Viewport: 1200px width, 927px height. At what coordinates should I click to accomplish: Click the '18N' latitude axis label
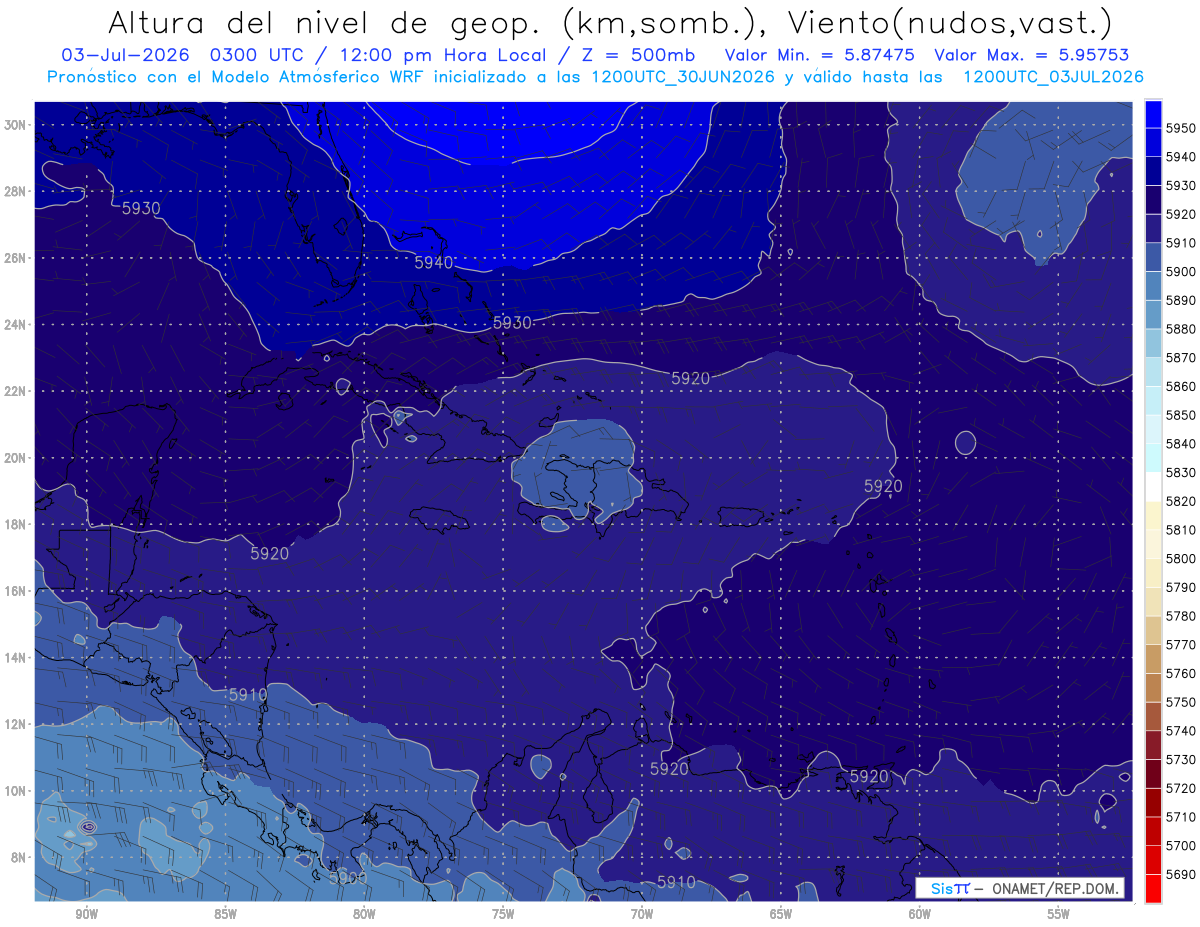(15, 524)
